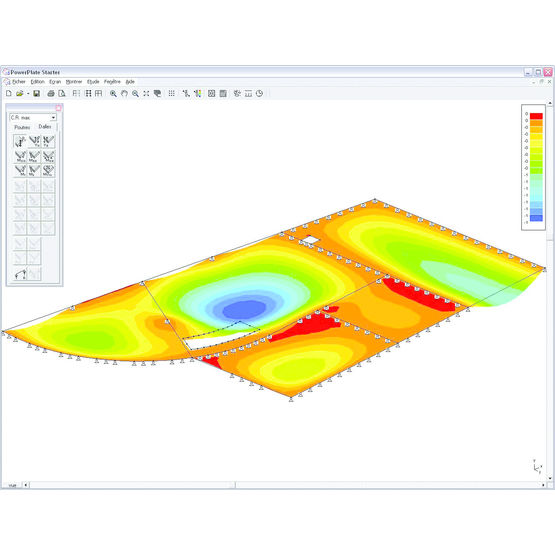Activate the Pan hand tool
The width and height of the screenshot is (555, 555).
pos(124,93)
